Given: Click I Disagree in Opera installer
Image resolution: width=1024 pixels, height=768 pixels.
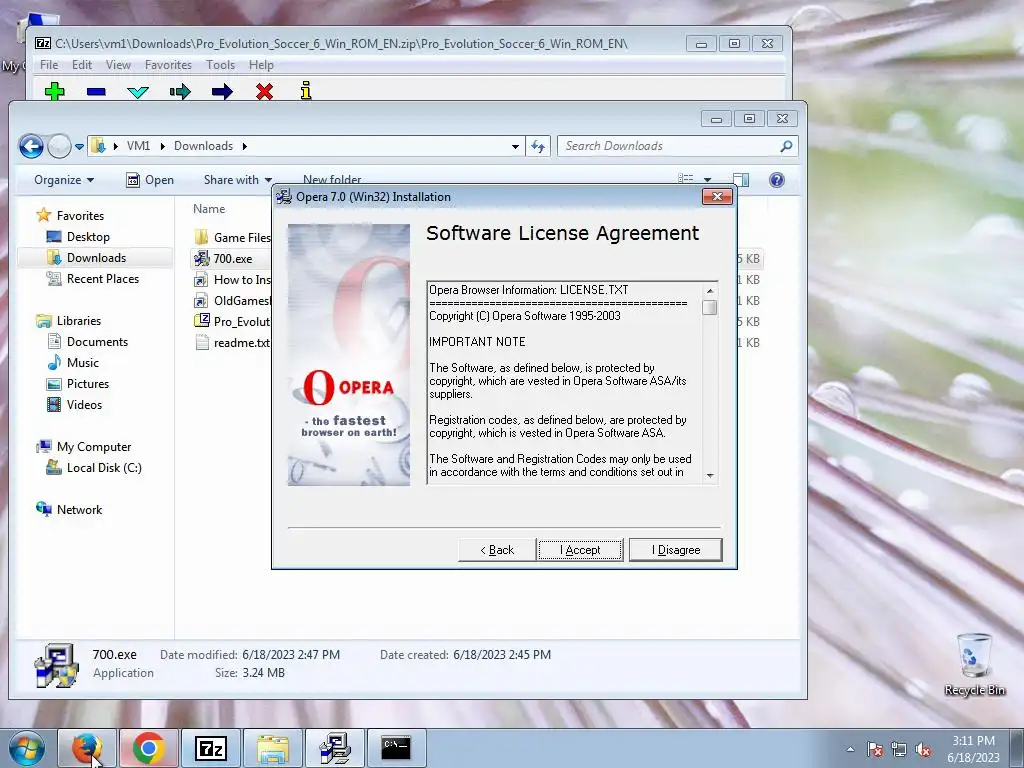Looking at the screenshot, I should click(x=676, y=550).
